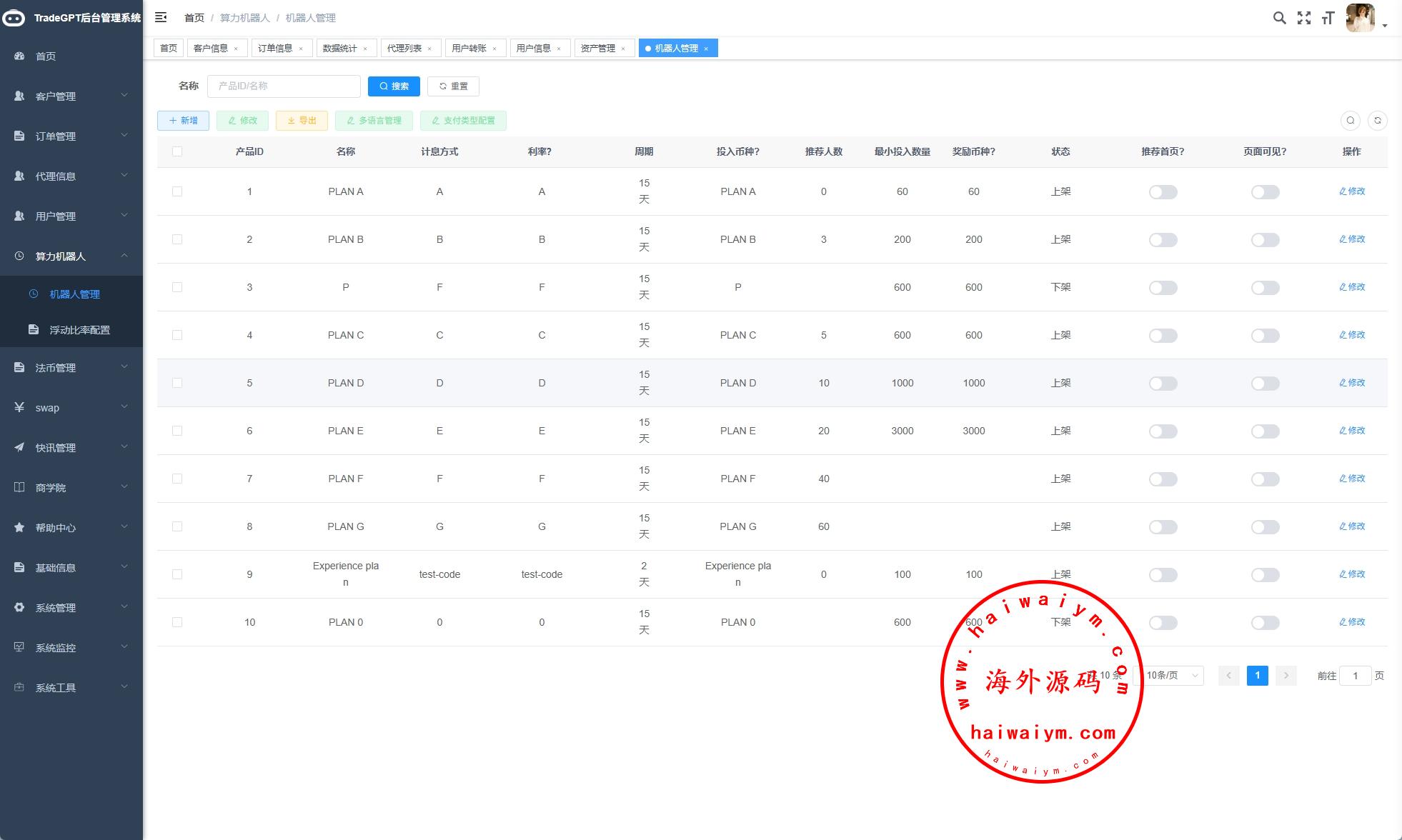The height and width of the screenshot is (840, 1402).
Task: Switch to the order information tab
Action: 275,49
